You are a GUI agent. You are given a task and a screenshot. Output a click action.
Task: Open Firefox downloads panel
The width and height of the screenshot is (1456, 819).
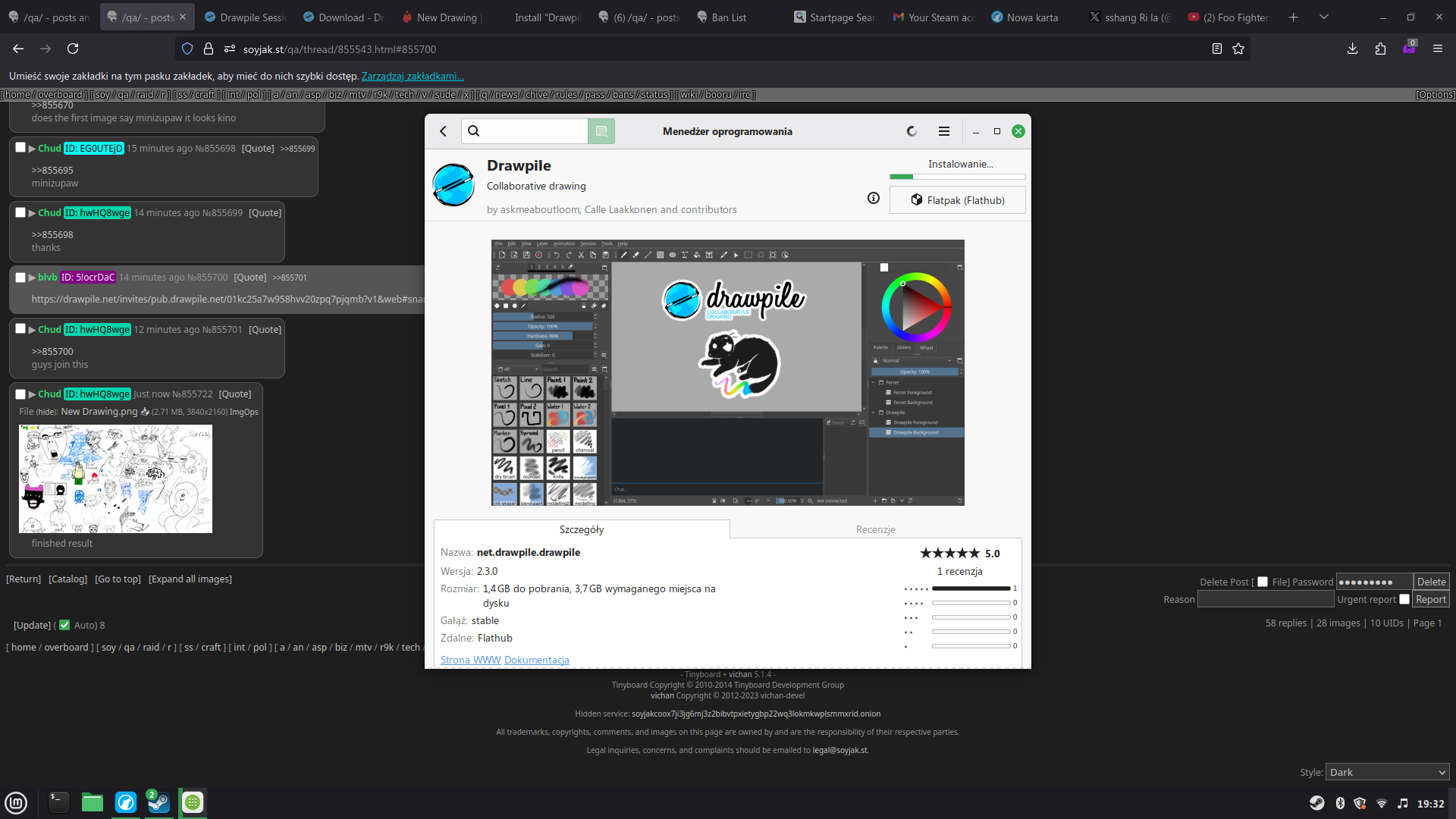[1352, 49]
